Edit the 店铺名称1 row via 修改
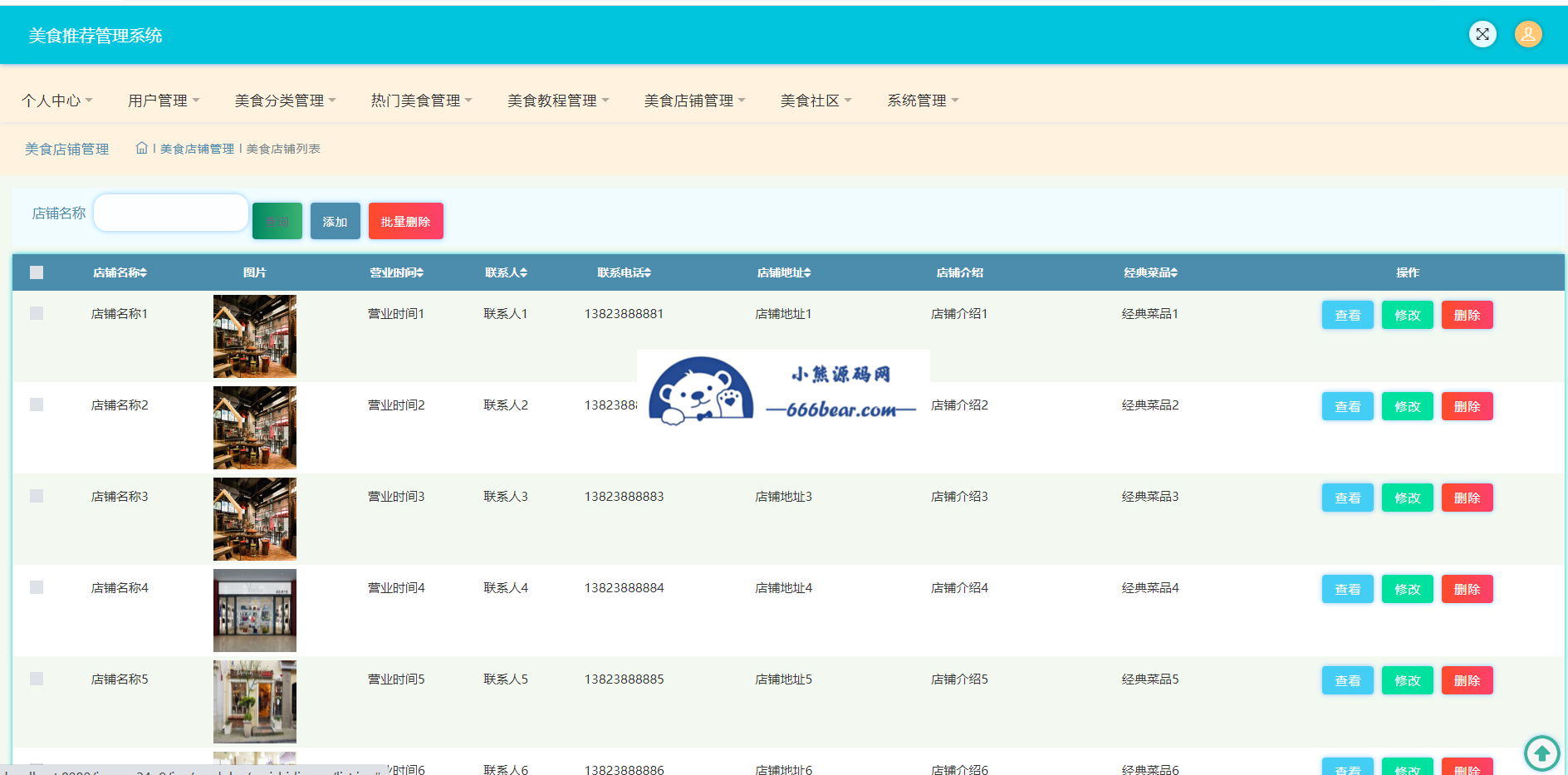Image resolution: width=1568 pixels, height=775 pixels. point(1408,315)
